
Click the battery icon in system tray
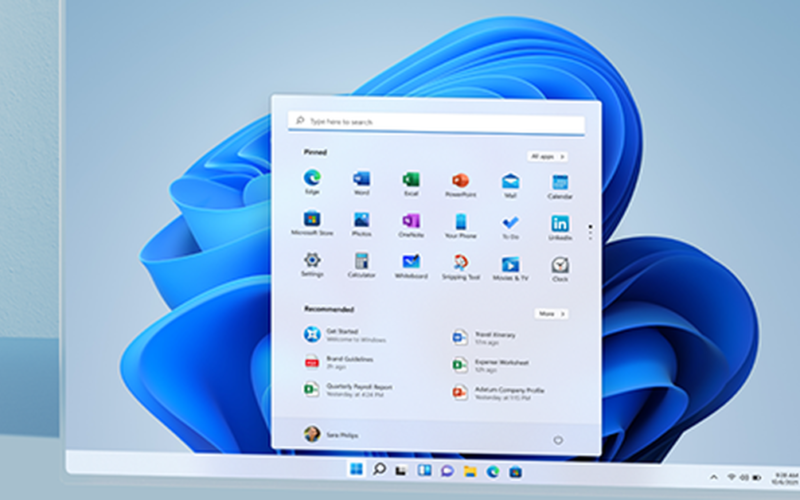coord(757,478)
